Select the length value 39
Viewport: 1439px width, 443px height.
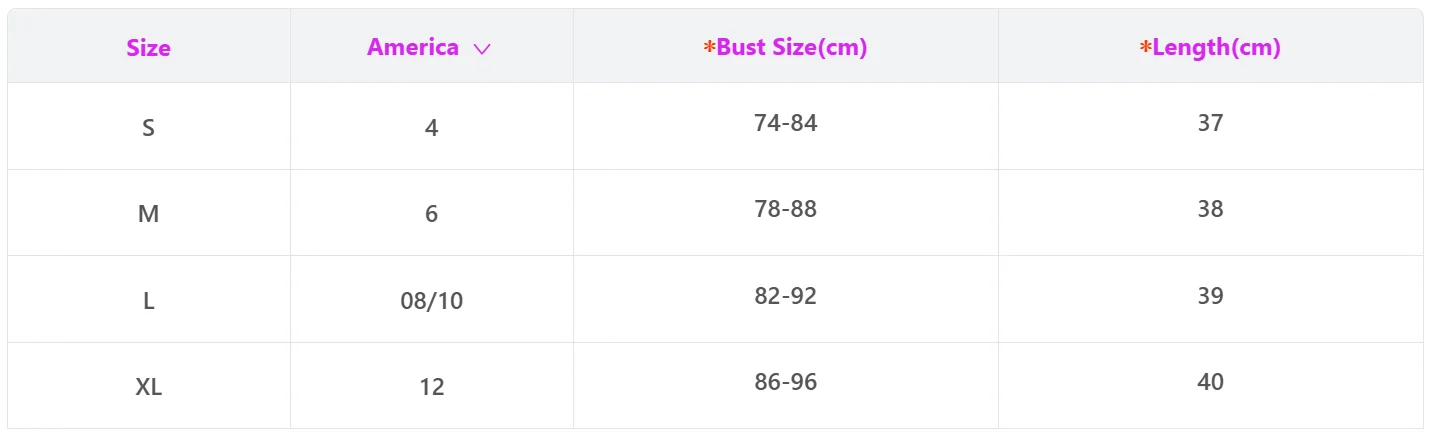click(1211, 296)
